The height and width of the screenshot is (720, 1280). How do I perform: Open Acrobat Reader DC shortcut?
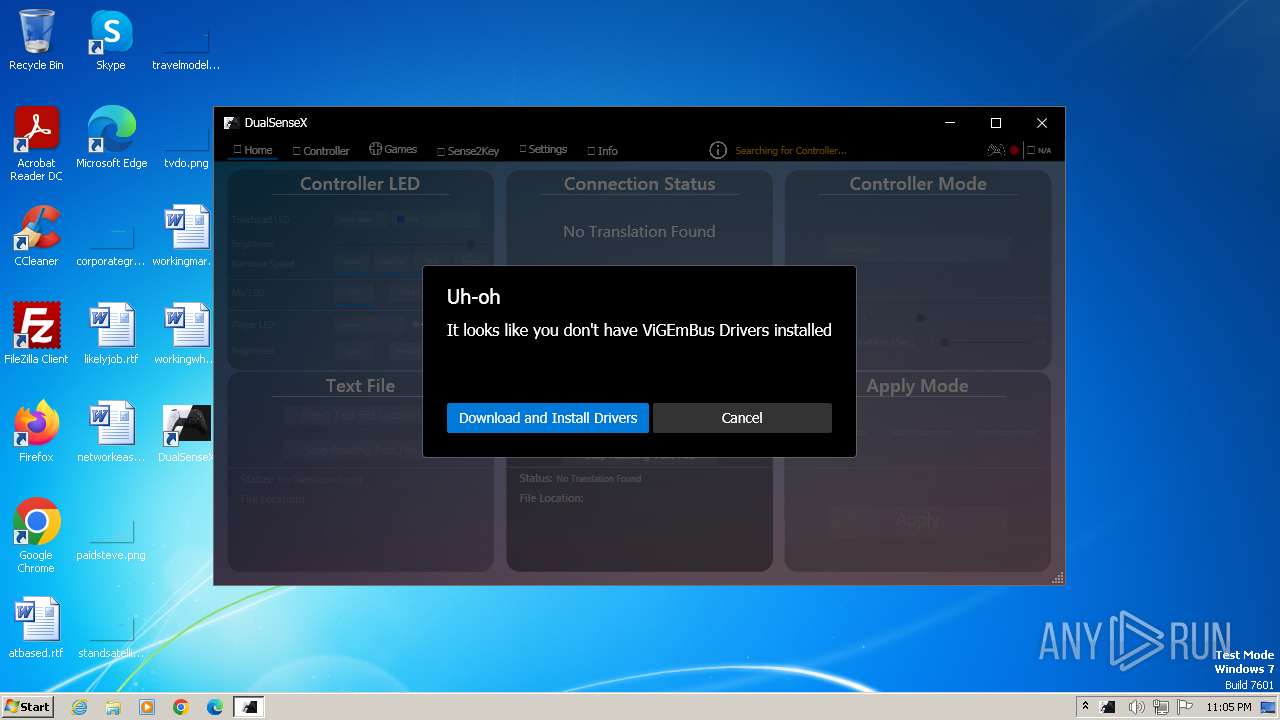click(36, 145)
